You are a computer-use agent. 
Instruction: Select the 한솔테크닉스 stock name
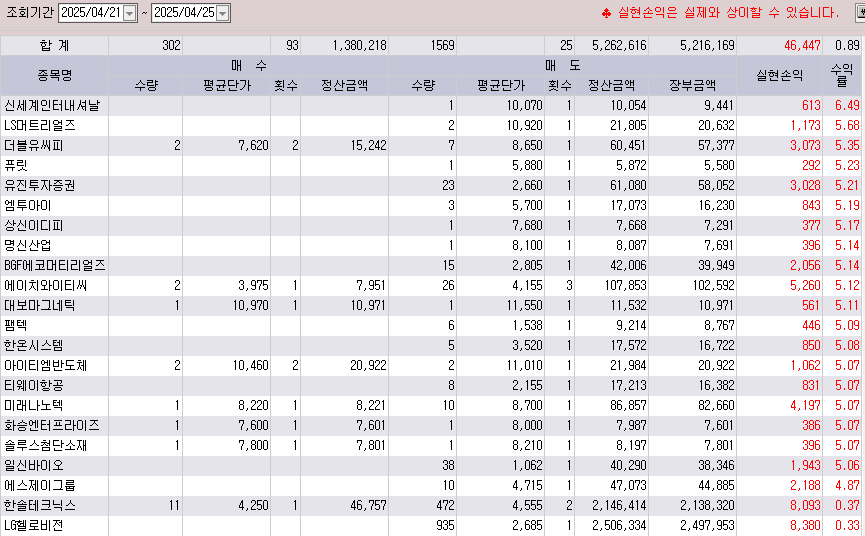click(x=39, y=506)
